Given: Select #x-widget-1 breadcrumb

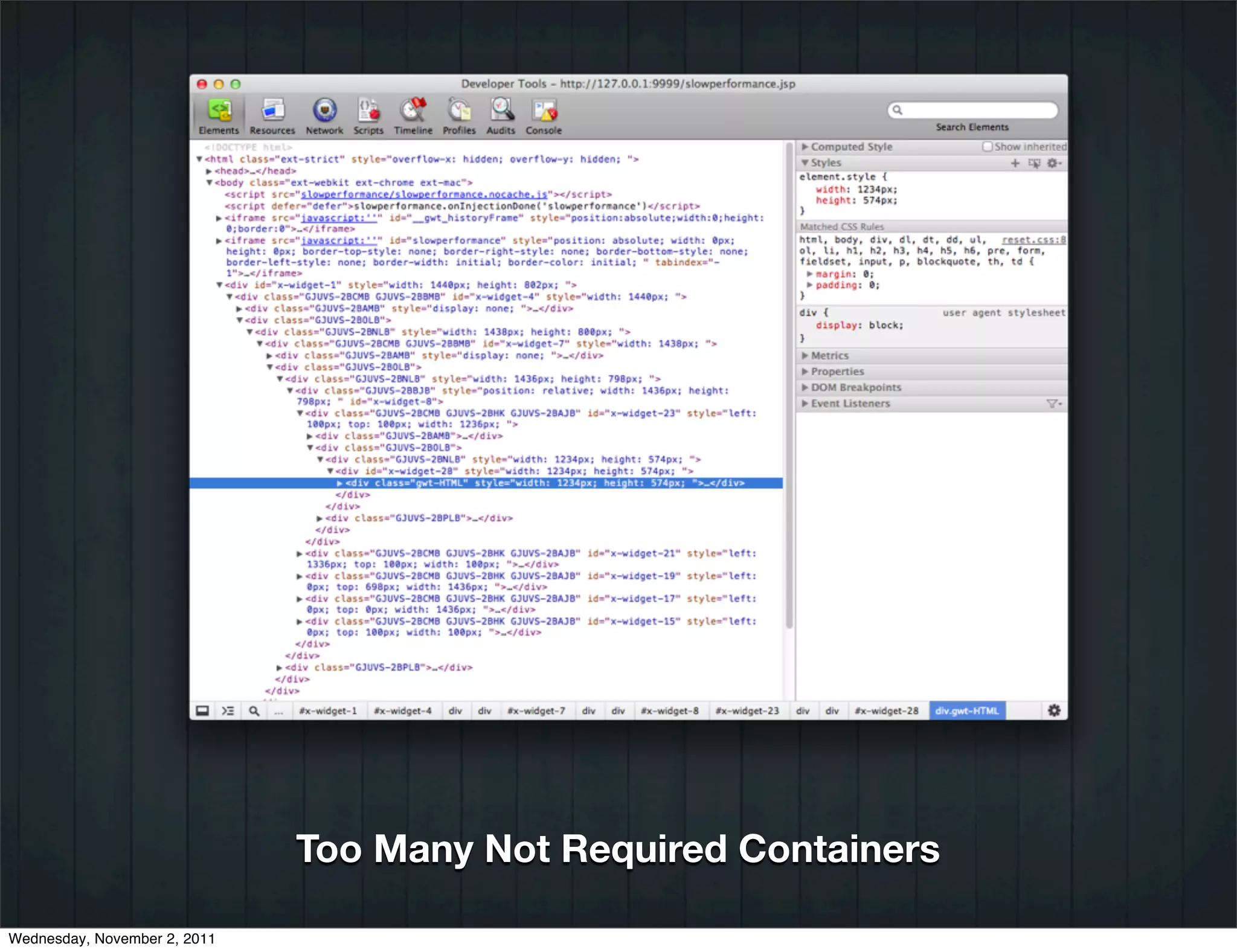Looking at the screenshot, I should click(x=328, y=711).
